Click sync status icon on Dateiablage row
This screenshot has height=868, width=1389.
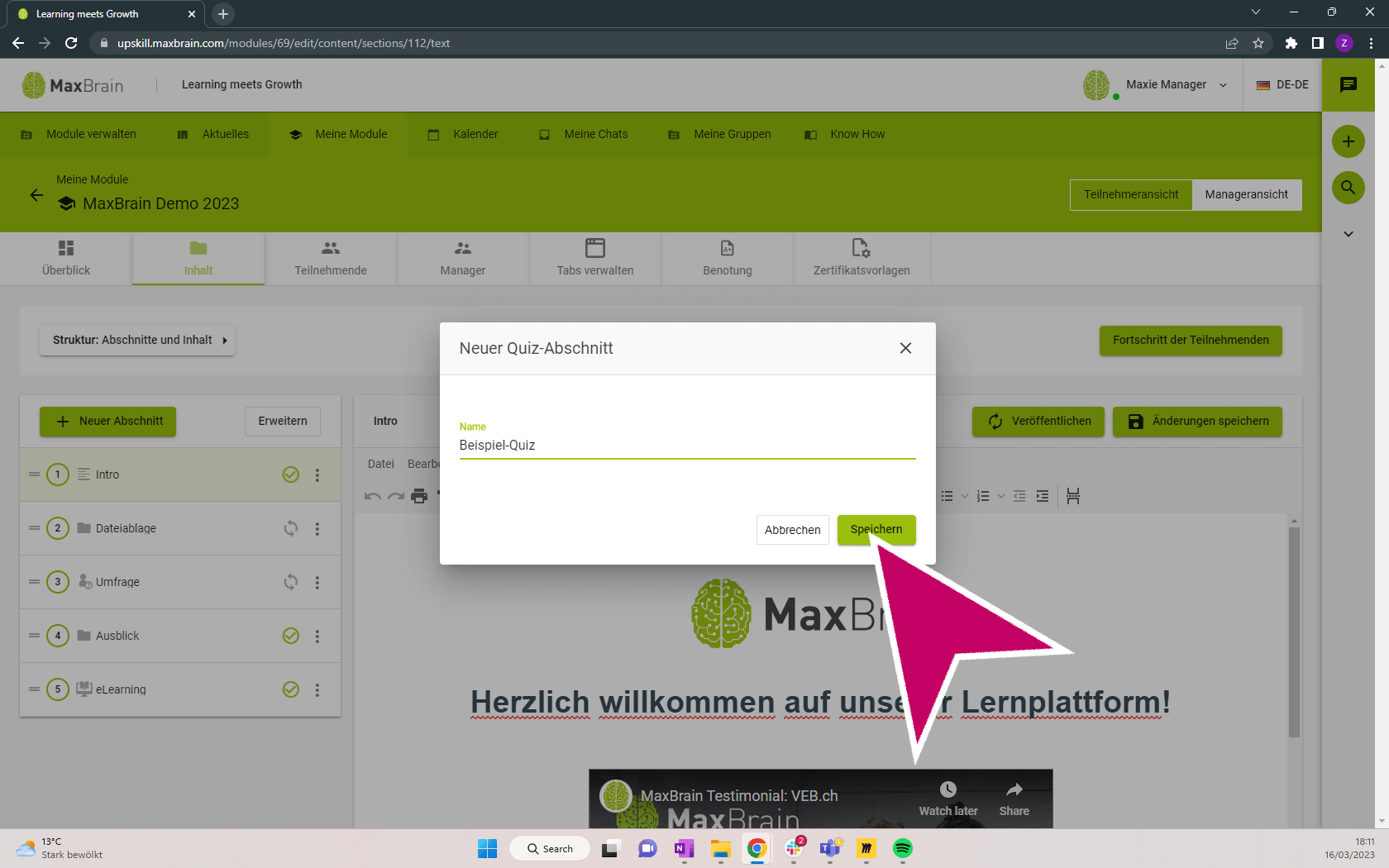(291, 528)
